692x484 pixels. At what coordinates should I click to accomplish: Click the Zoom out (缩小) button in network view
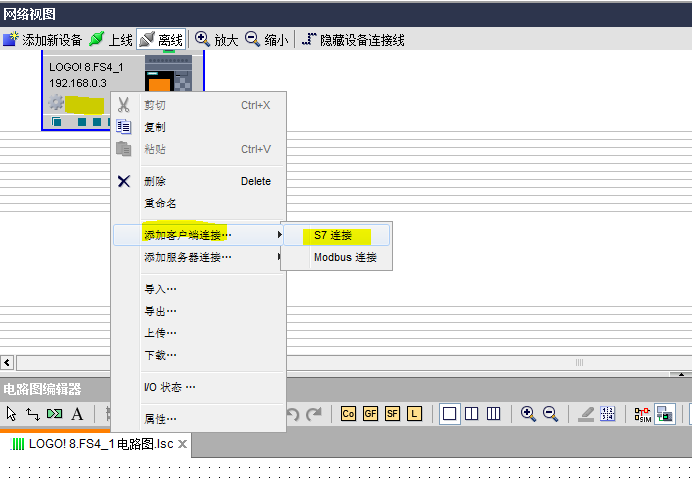coord(267,40)
